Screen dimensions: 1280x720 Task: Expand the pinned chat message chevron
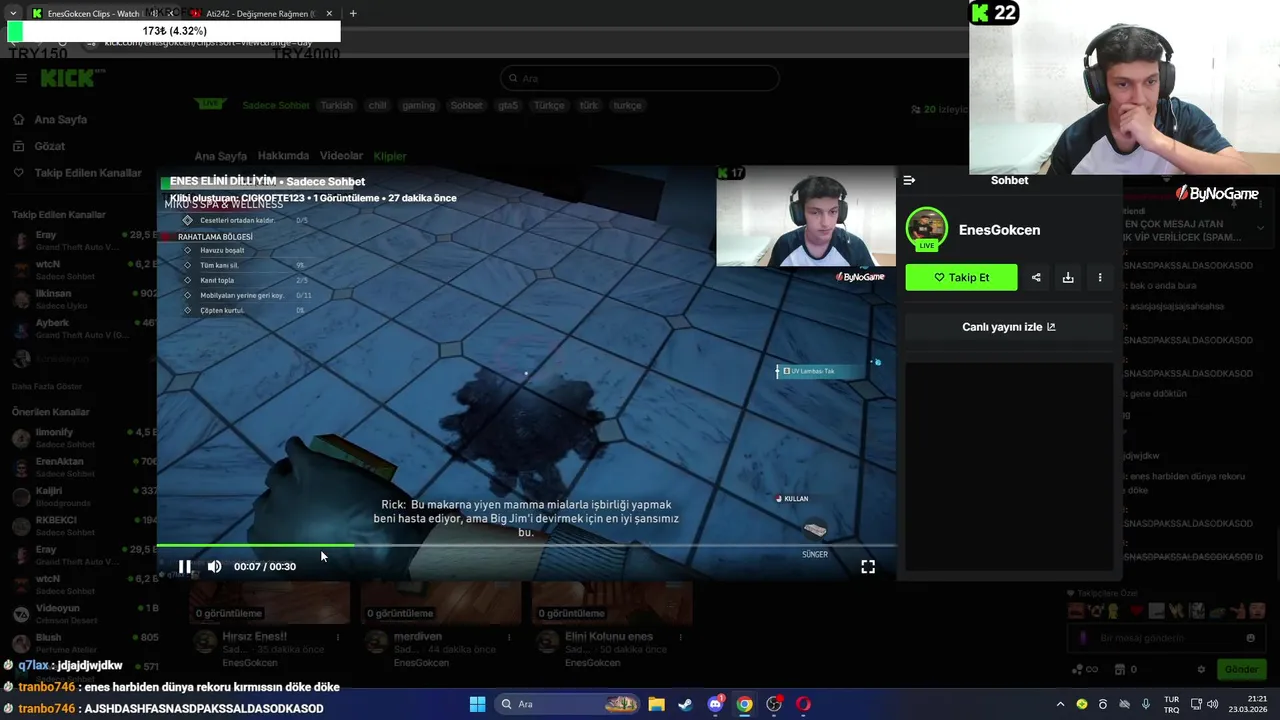[1260, 228]
